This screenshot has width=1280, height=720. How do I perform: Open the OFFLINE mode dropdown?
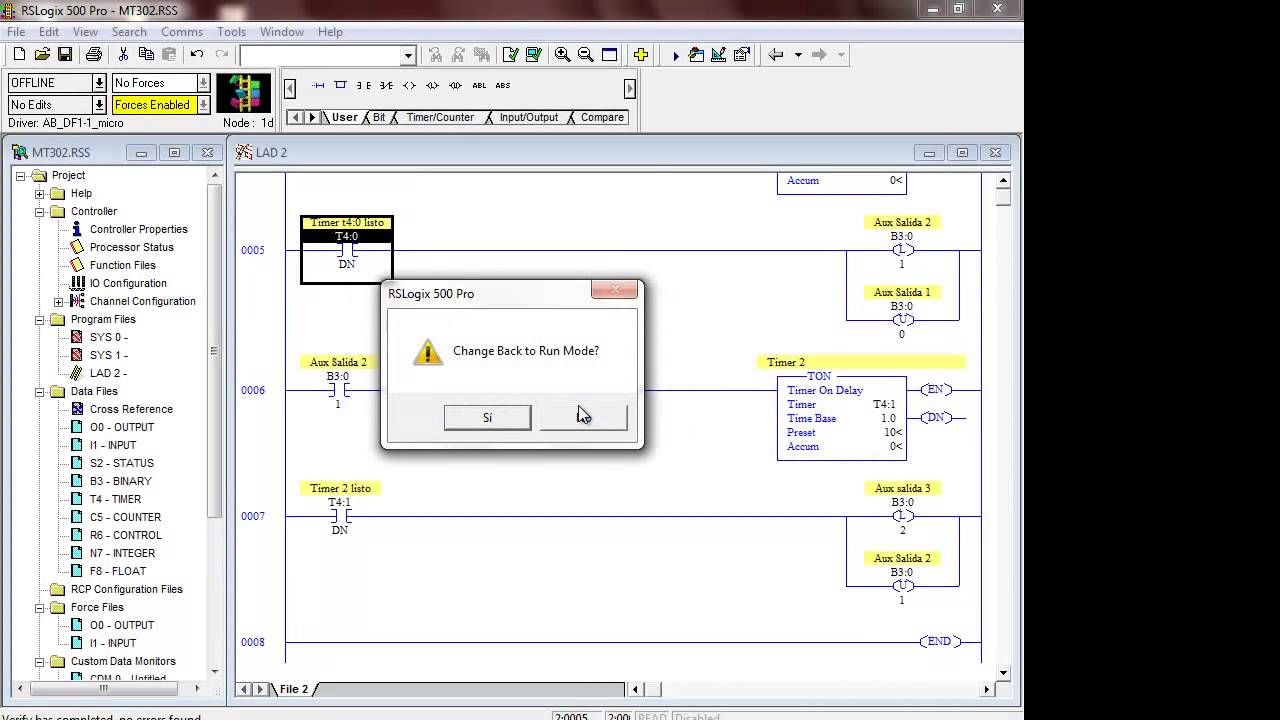99,83
